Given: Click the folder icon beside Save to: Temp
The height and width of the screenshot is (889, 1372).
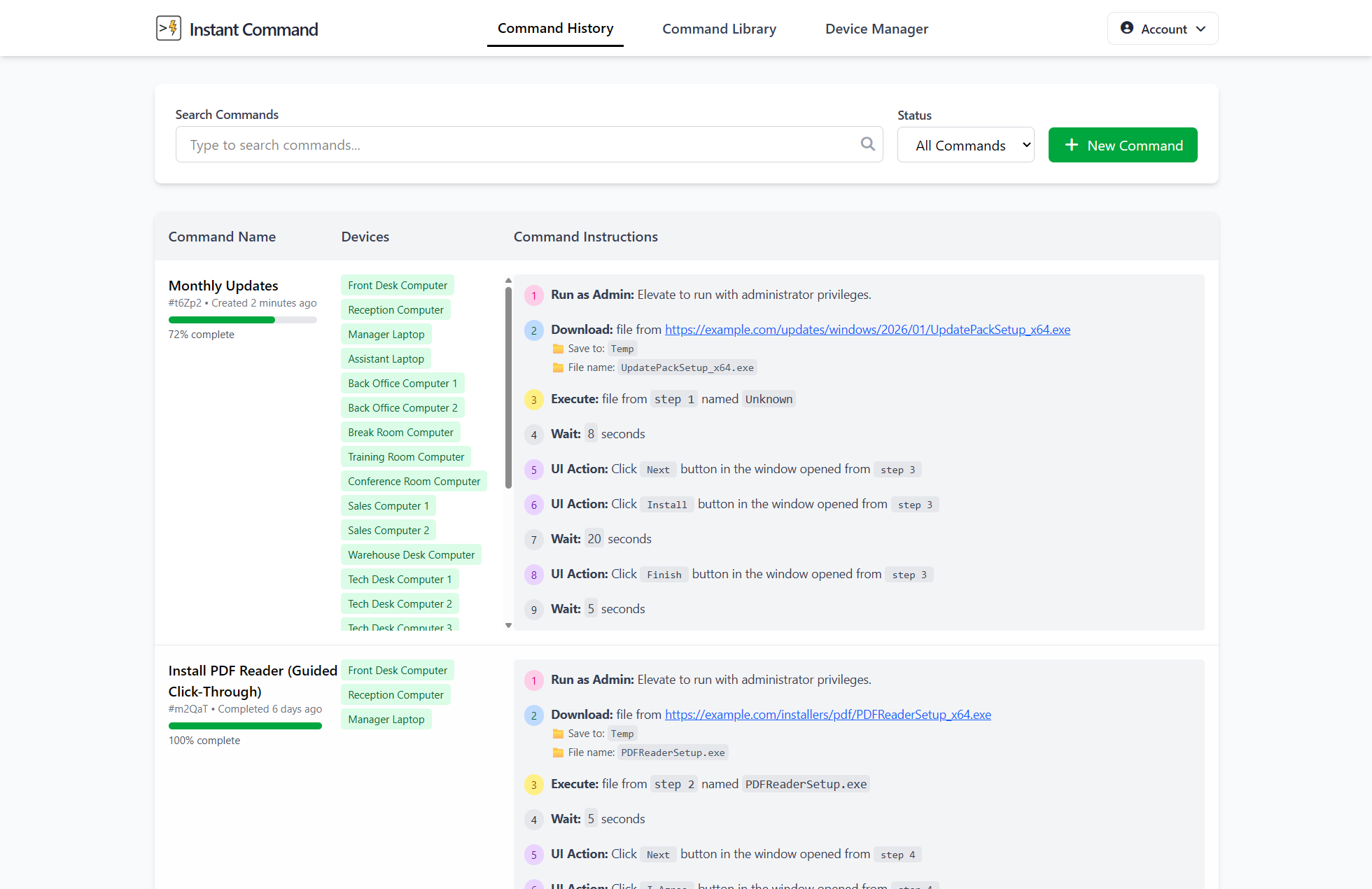Looking at the screenshot, I should click(x=557, y=348).
